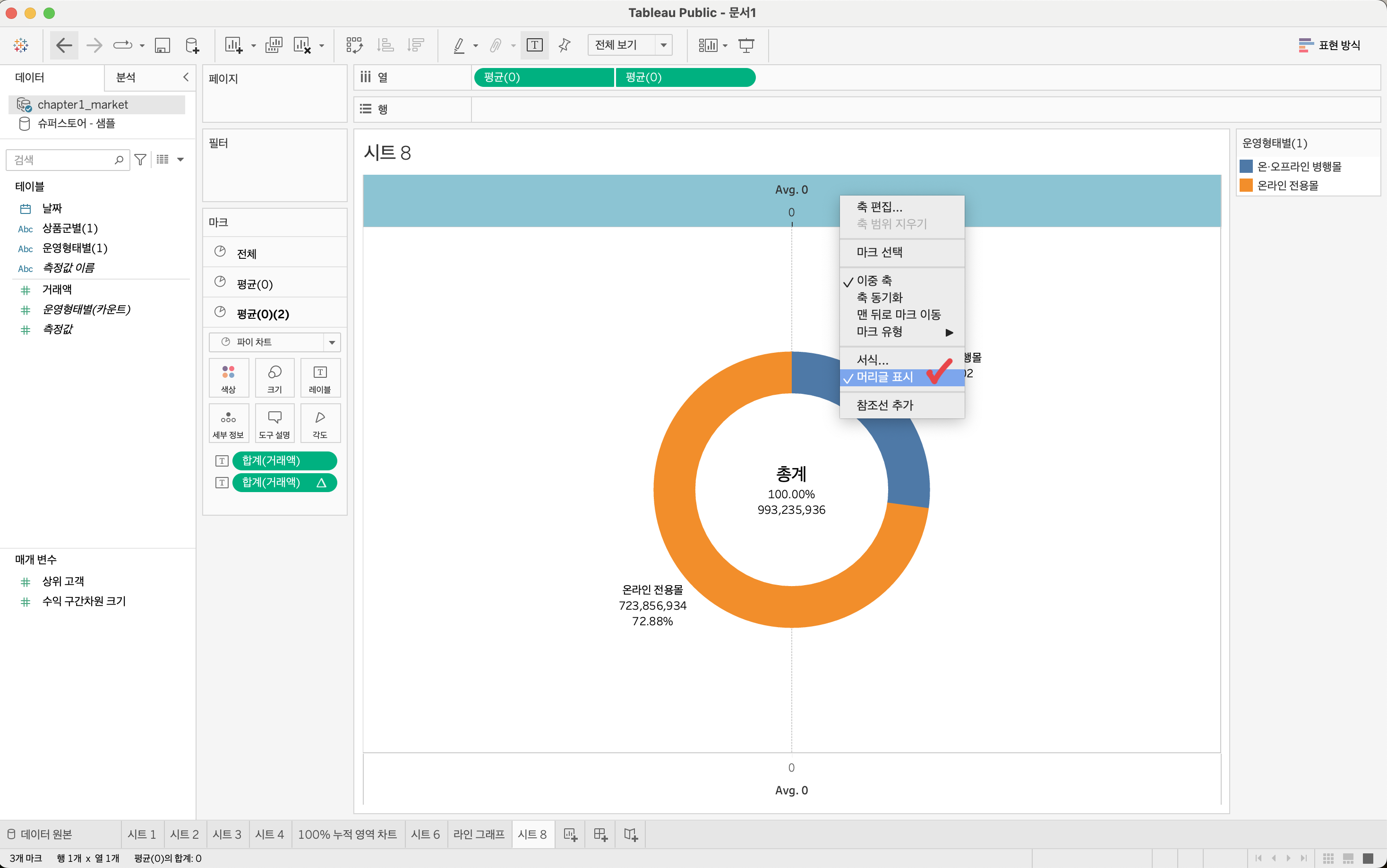Click the new dashboard tab icon
This screenshot has height=868, width=1387.
point(600,834)
